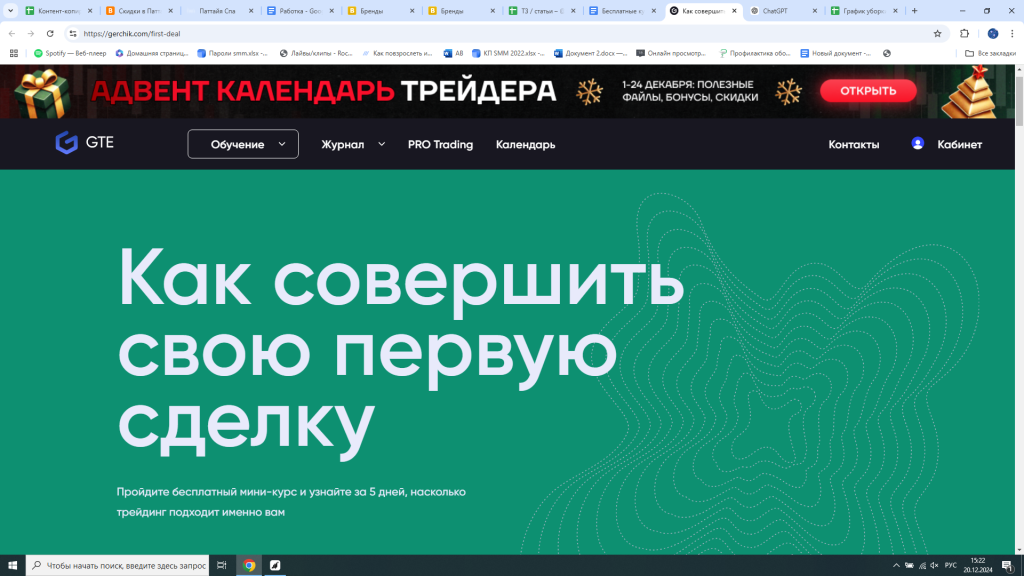Bookmark this page with the star icon

937,33
